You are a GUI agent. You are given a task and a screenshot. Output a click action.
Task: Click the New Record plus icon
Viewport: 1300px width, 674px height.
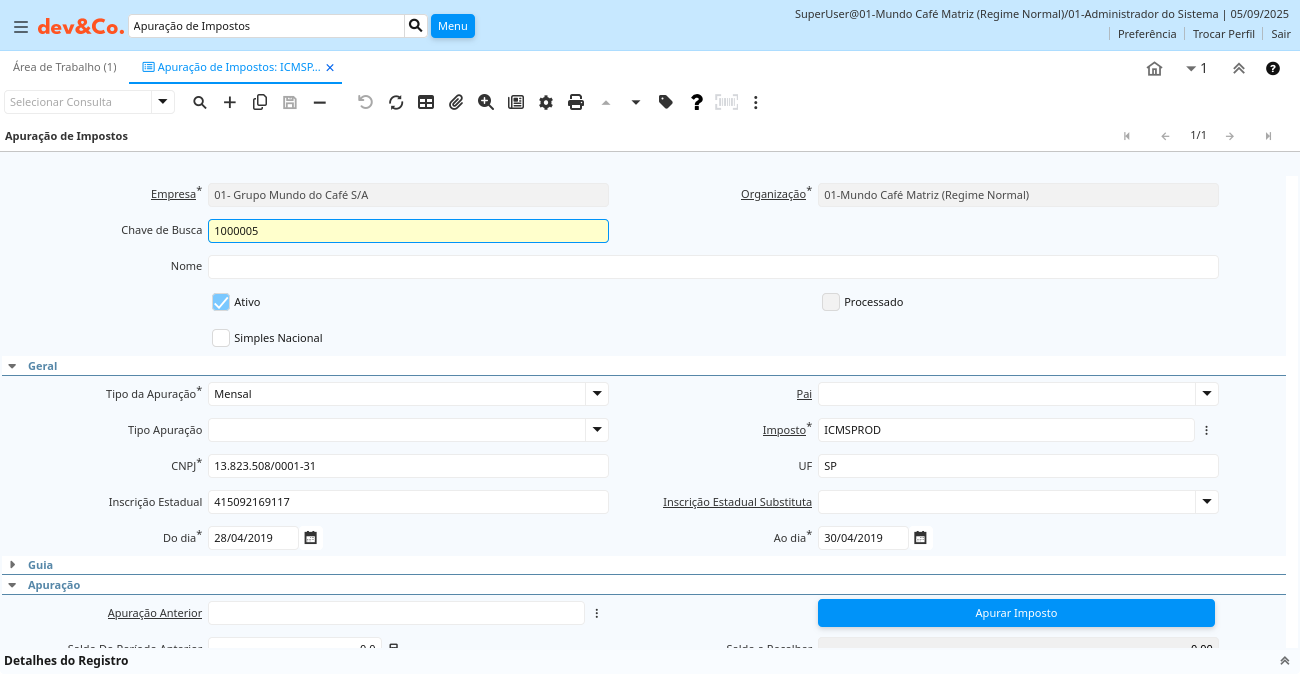230,102
